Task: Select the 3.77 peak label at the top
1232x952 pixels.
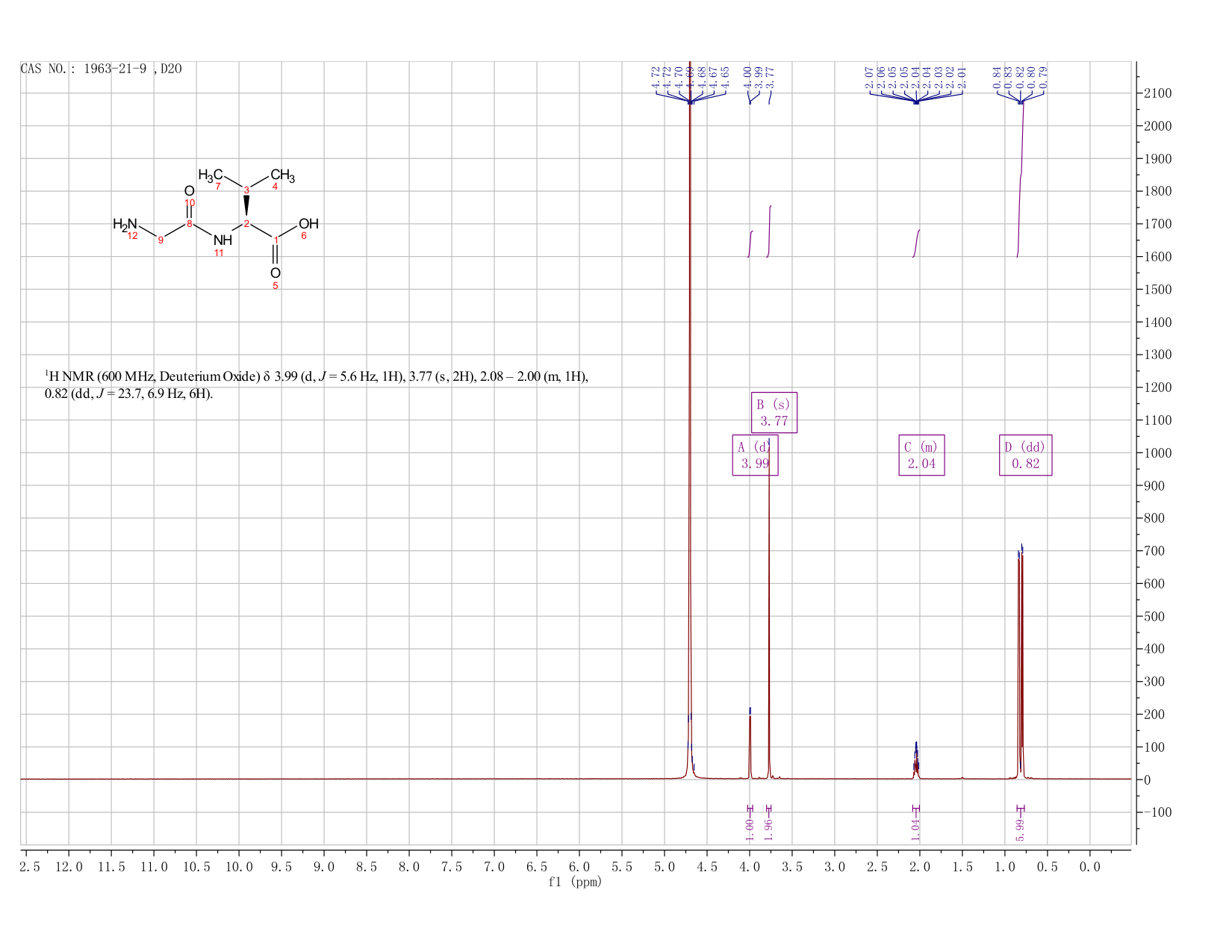Action: point(771,76)
